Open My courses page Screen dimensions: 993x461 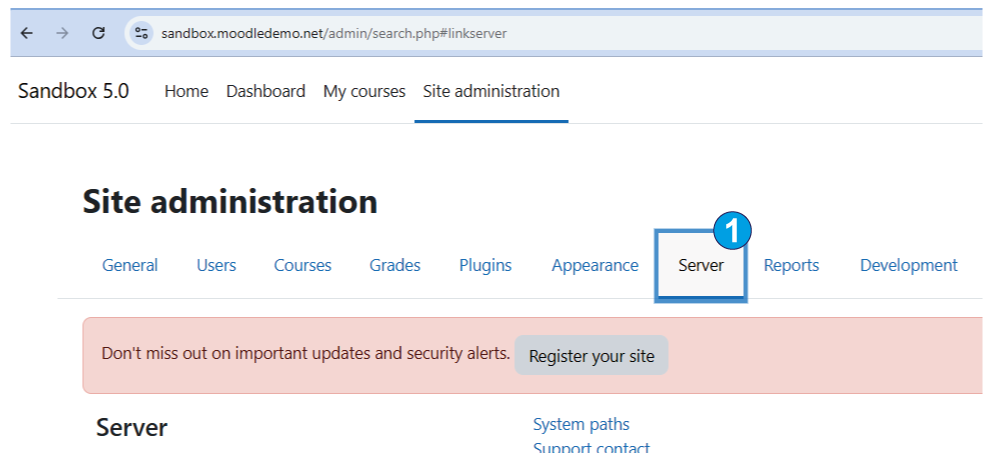364,91
